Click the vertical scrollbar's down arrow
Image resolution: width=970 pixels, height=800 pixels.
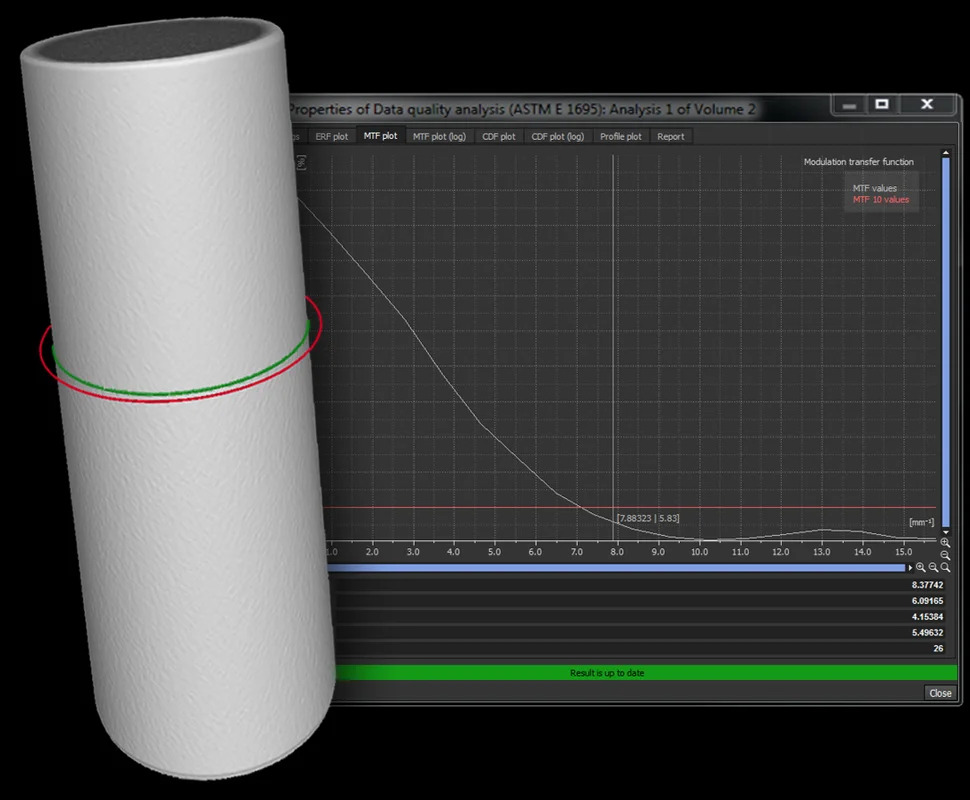point(945,532)
